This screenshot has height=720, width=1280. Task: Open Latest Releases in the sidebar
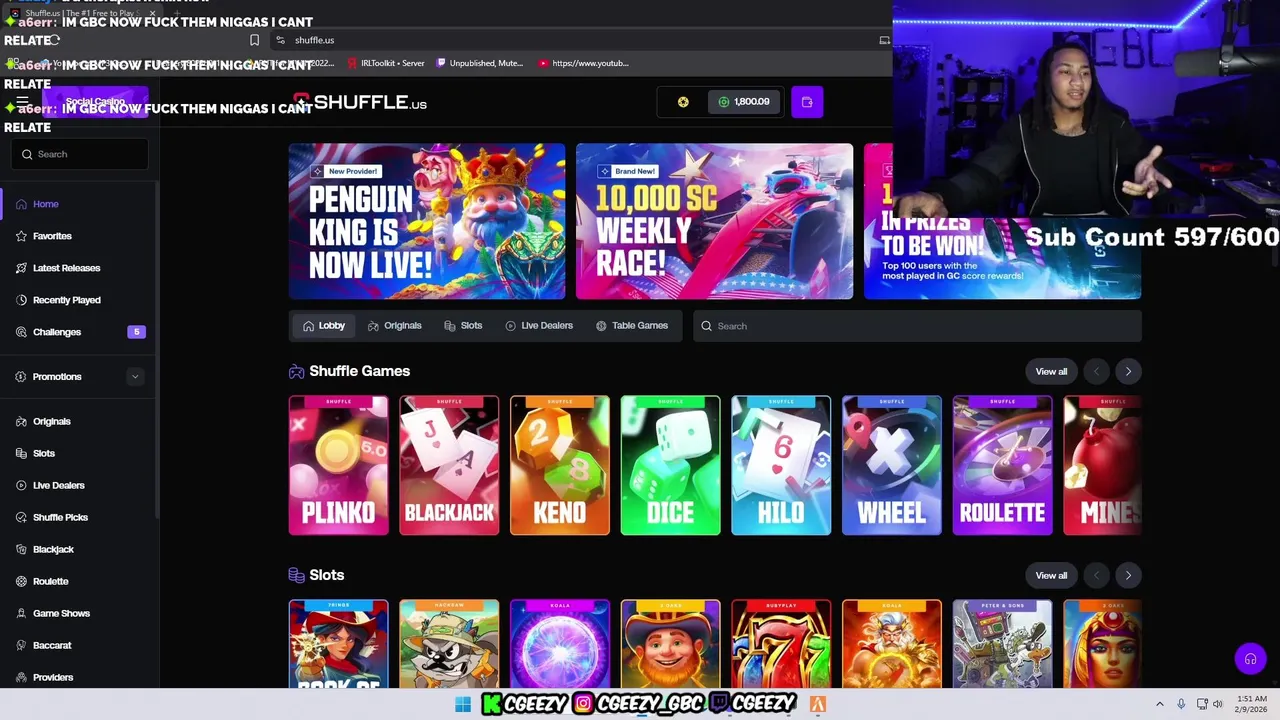click(x=79, y=268)
